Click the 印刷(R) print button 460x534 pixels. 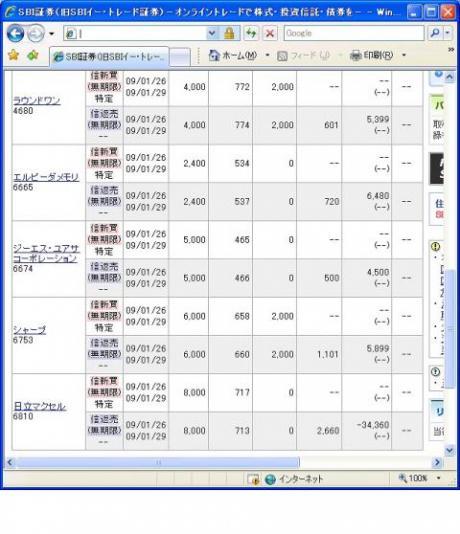pyautogui.click(x=372, y=55)
